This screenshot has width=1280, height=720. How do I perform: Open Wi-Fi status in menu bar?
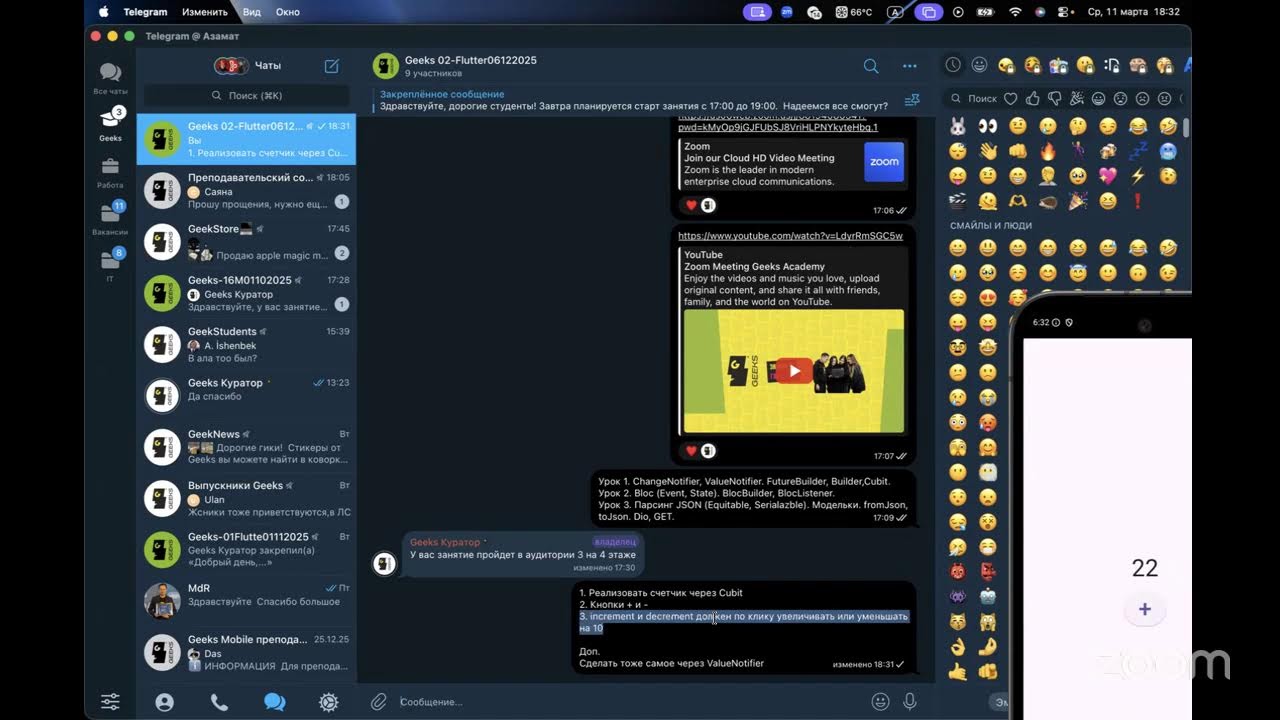(x=1015, y=12)
